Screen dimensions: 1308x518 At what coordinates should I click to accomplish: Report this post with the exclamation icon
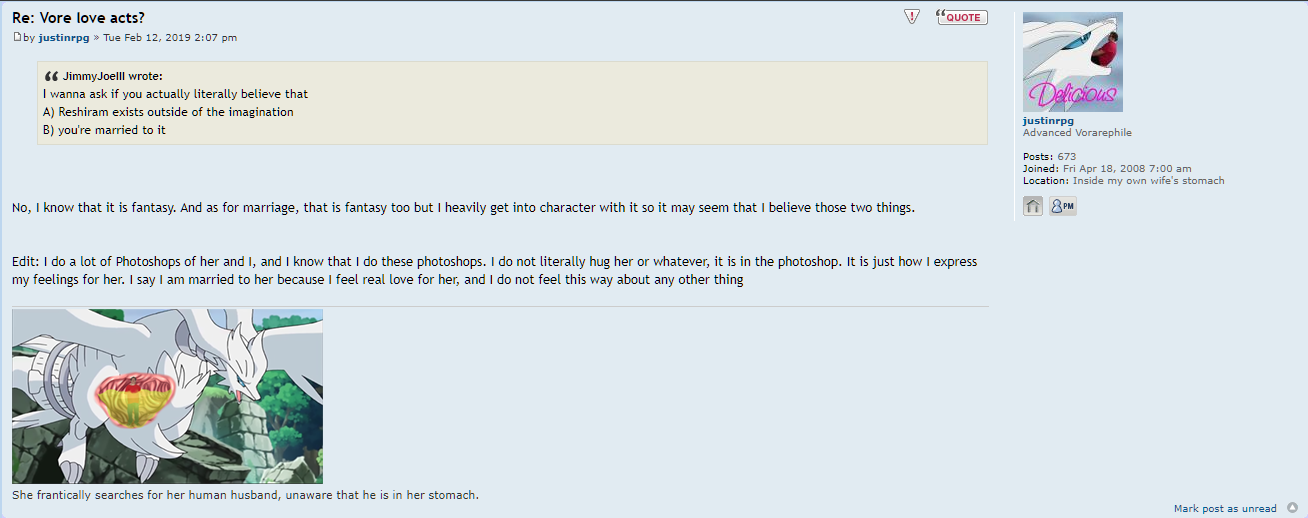pos(911,17)
